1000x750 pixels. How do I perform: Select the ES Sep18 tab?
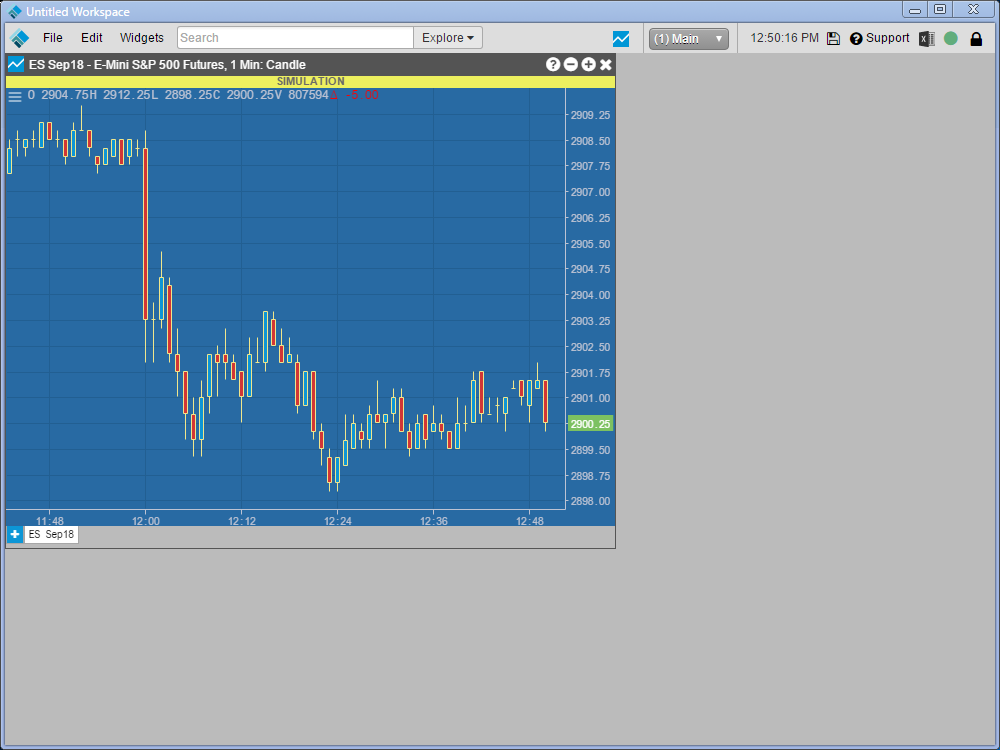[x=51, y=534]
